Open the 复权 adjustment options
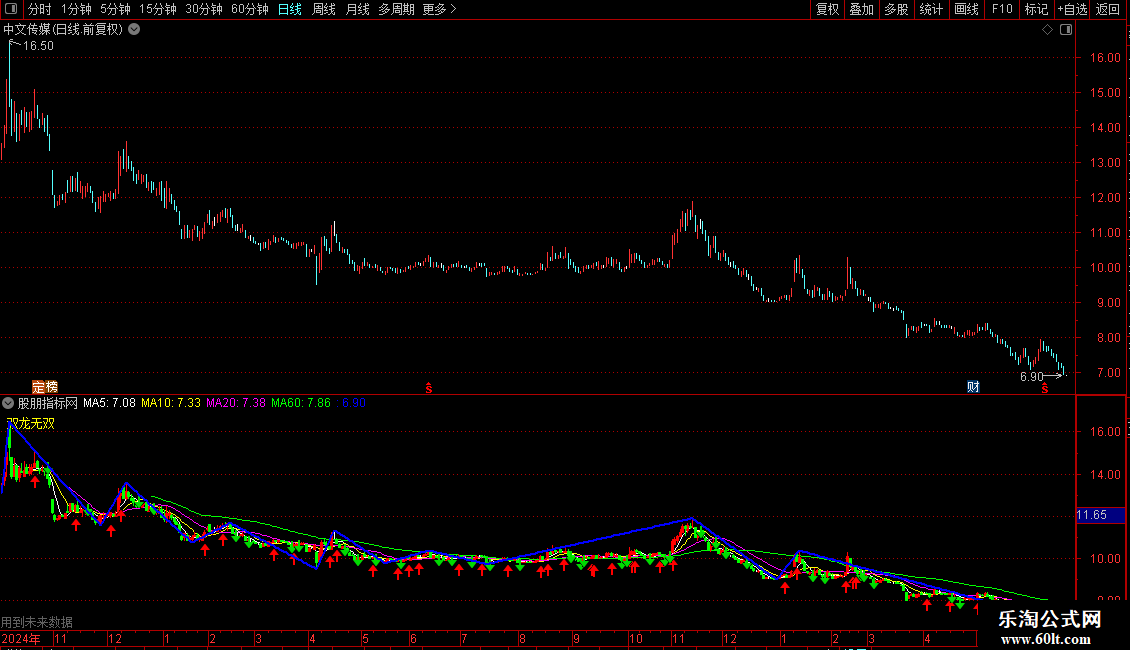The width and height of the screenshot is (1130, 650). tap(827, 9)
